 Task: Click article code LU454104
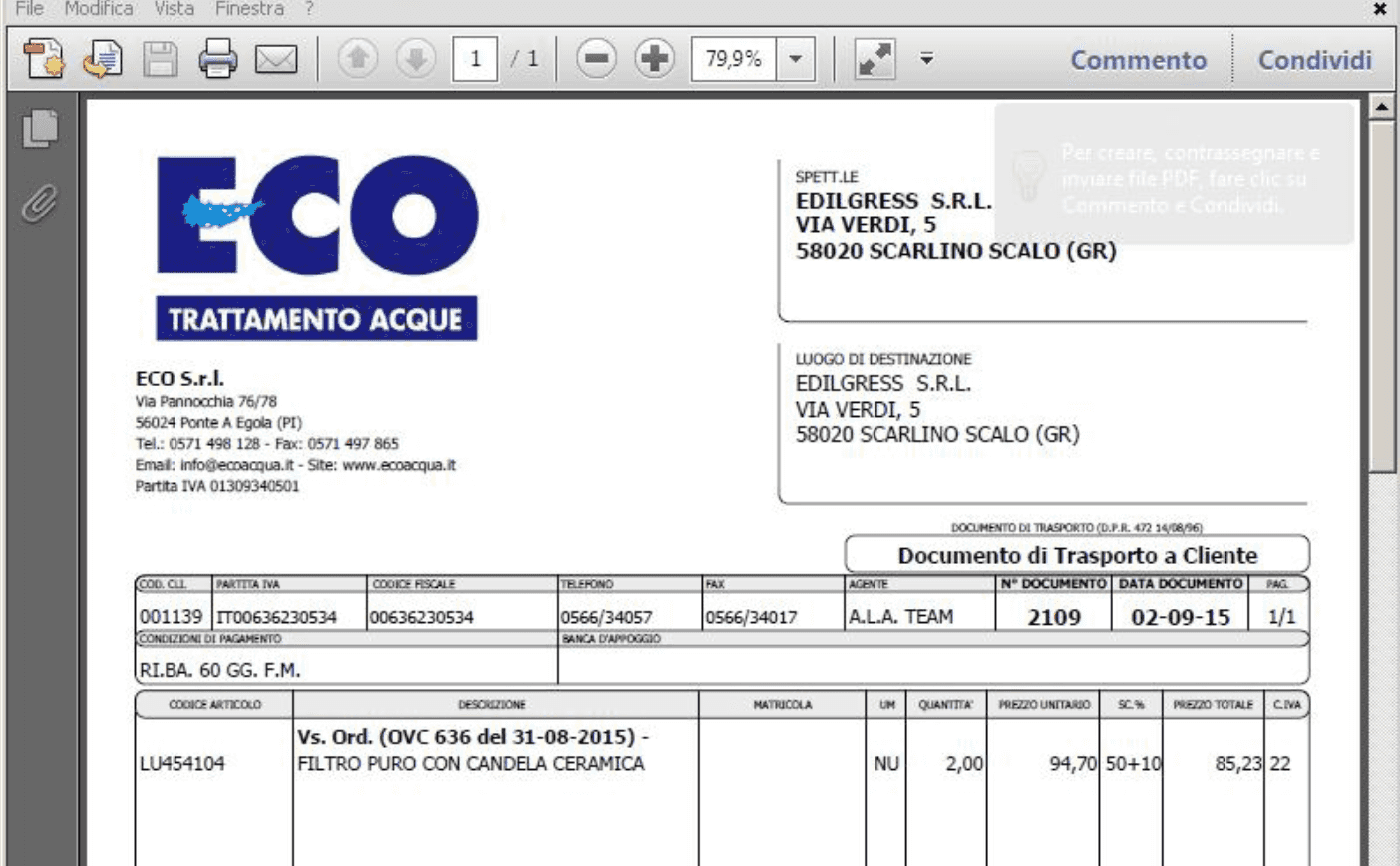[182, 764]
